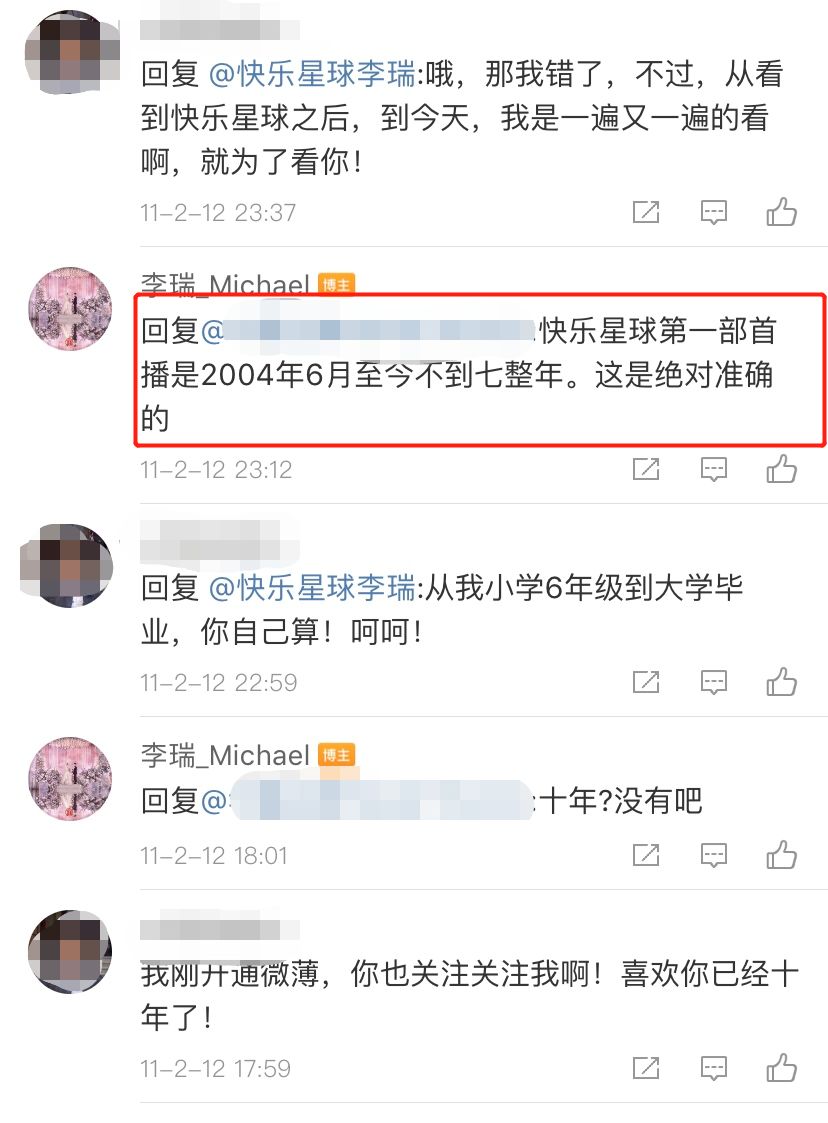
Task: Like the comment posted at 22:59
Action: (x=781, y=682)
